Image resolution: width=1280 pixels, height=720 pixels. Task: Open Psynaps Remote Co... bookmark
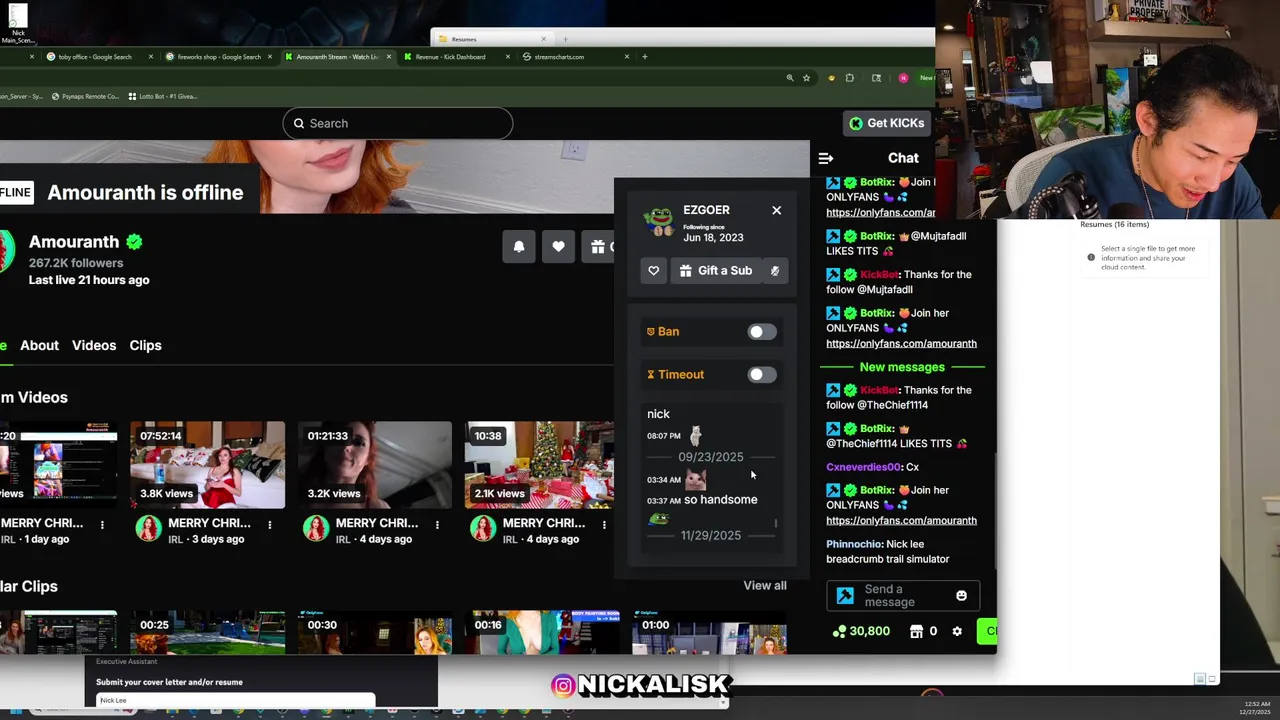pos(86,97)
